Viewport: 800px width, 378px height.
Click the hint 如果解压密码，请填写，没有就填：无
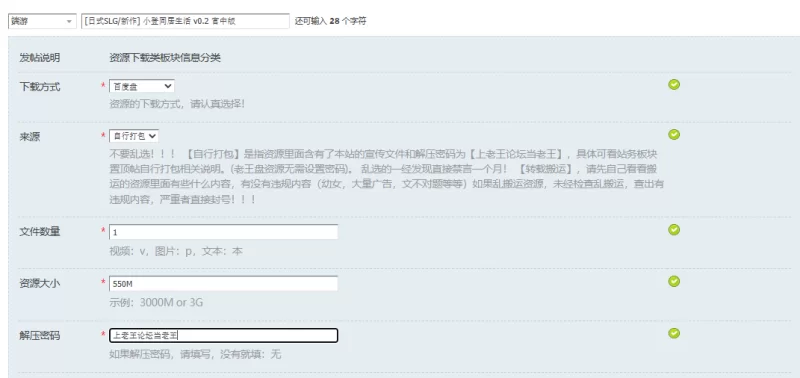[x=195, y=354]
